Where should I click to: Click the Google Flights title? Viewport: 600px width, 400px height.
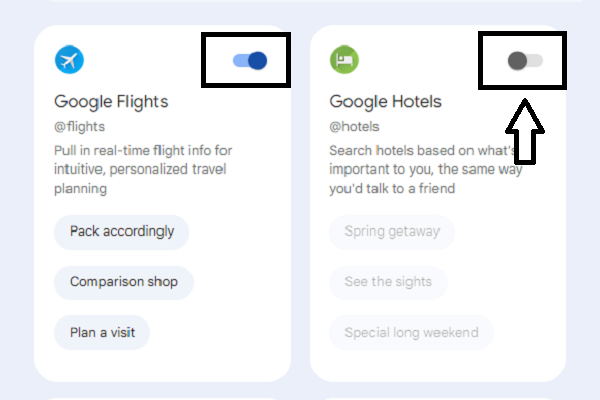[x=111, y=101]
